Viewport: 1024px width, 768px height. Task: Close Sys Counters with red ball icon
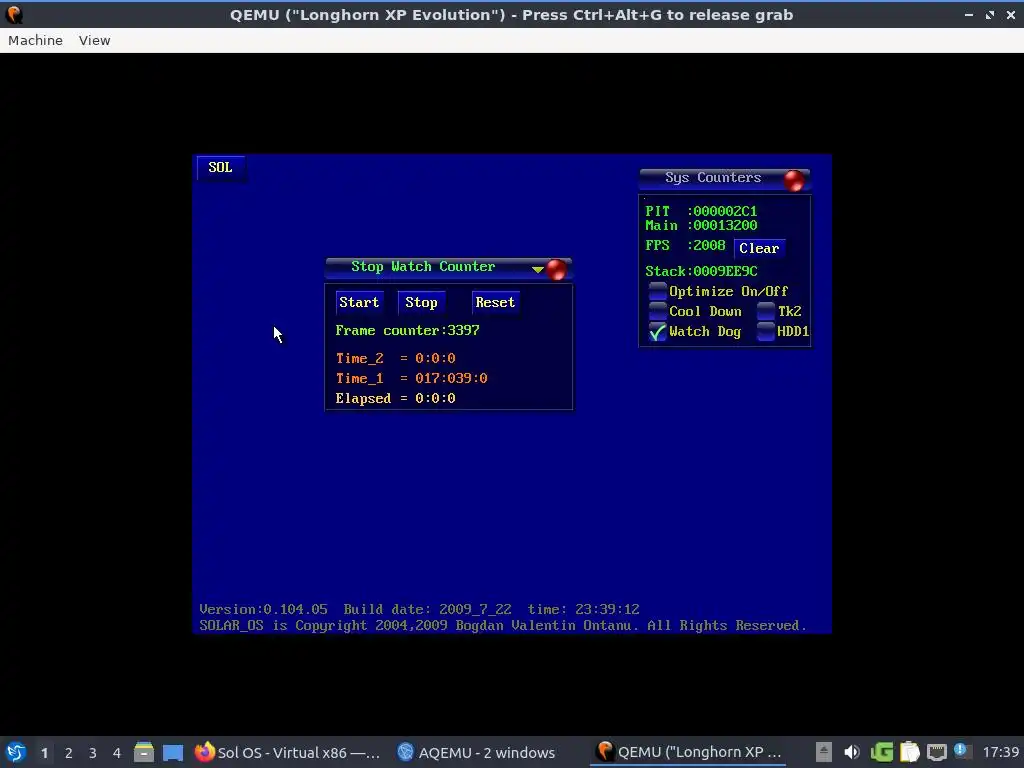pyautogui.click(x=794, y=181)
